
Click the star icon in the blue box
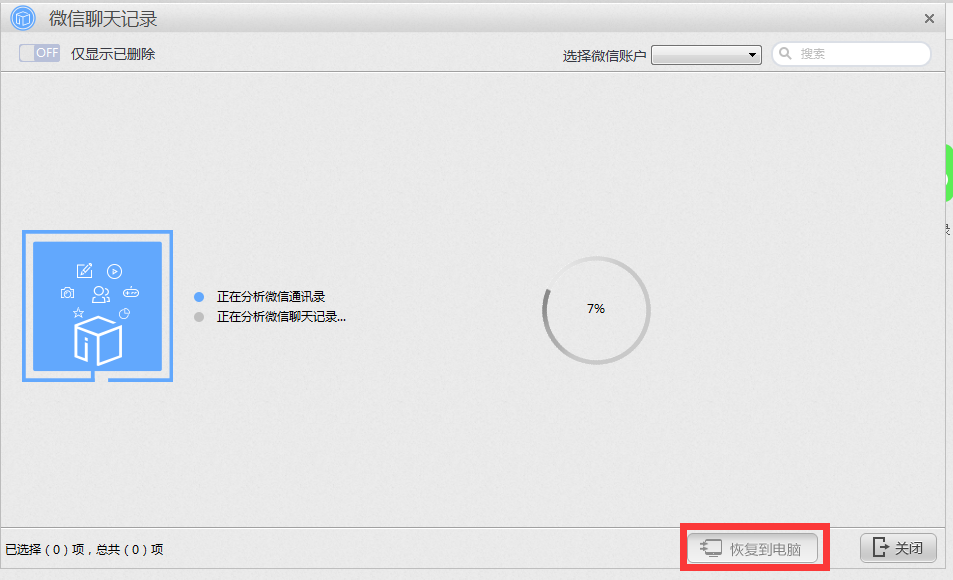tap(78, 313)
